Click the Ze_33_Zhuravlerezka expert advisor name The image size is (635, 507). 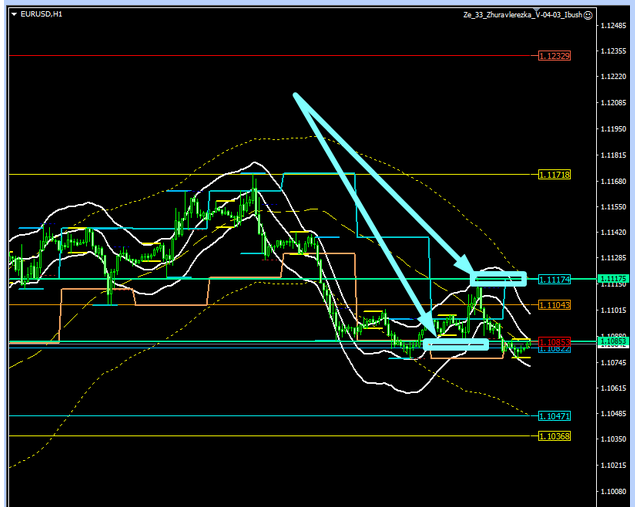tap(521, 16)
